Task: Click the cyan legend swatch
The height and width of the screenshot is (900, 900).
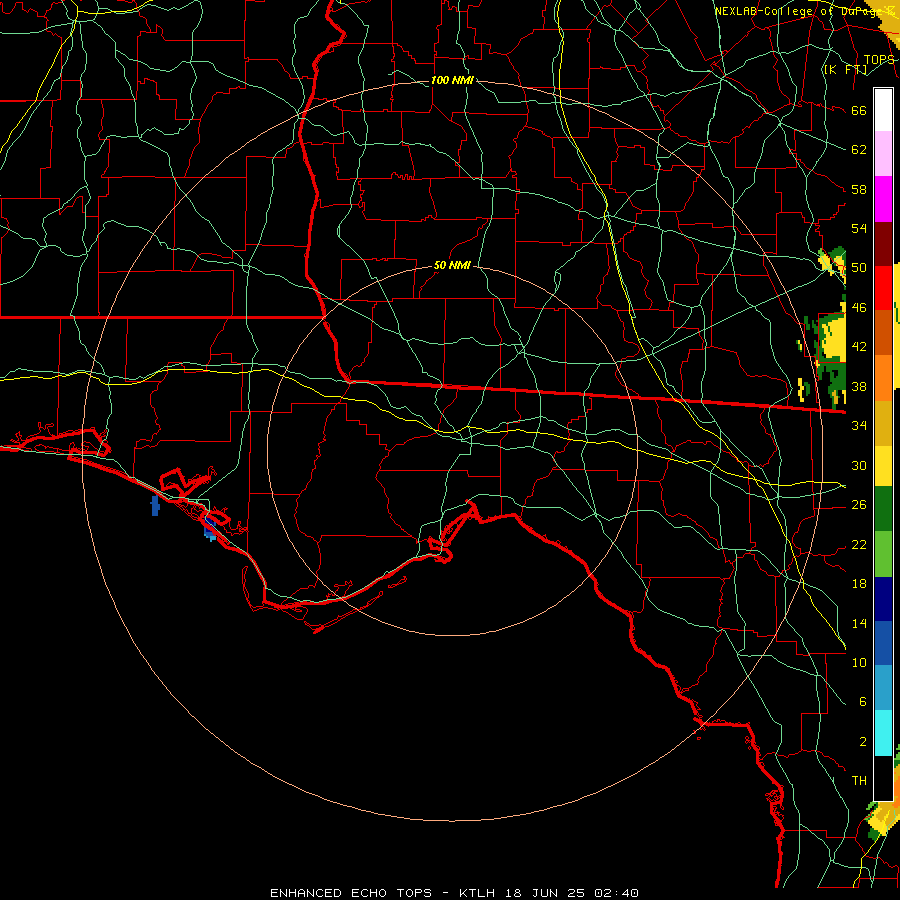Action: (x=883, y=733)
